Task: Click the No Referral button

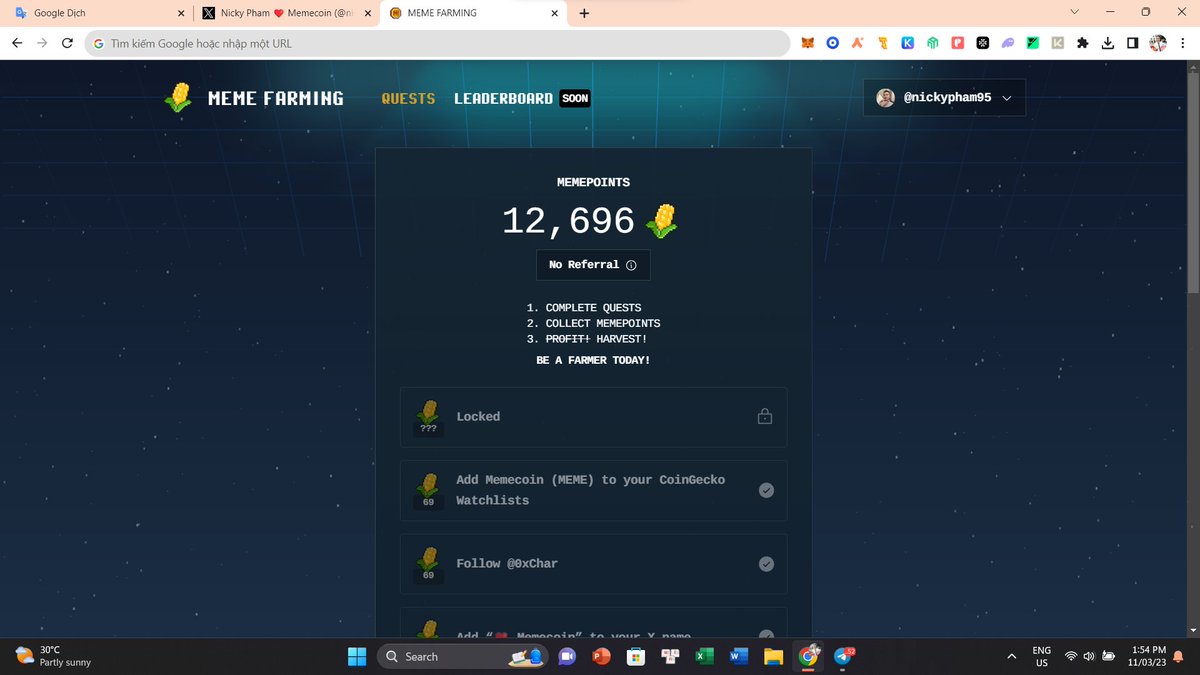Action: pos(593,265)
